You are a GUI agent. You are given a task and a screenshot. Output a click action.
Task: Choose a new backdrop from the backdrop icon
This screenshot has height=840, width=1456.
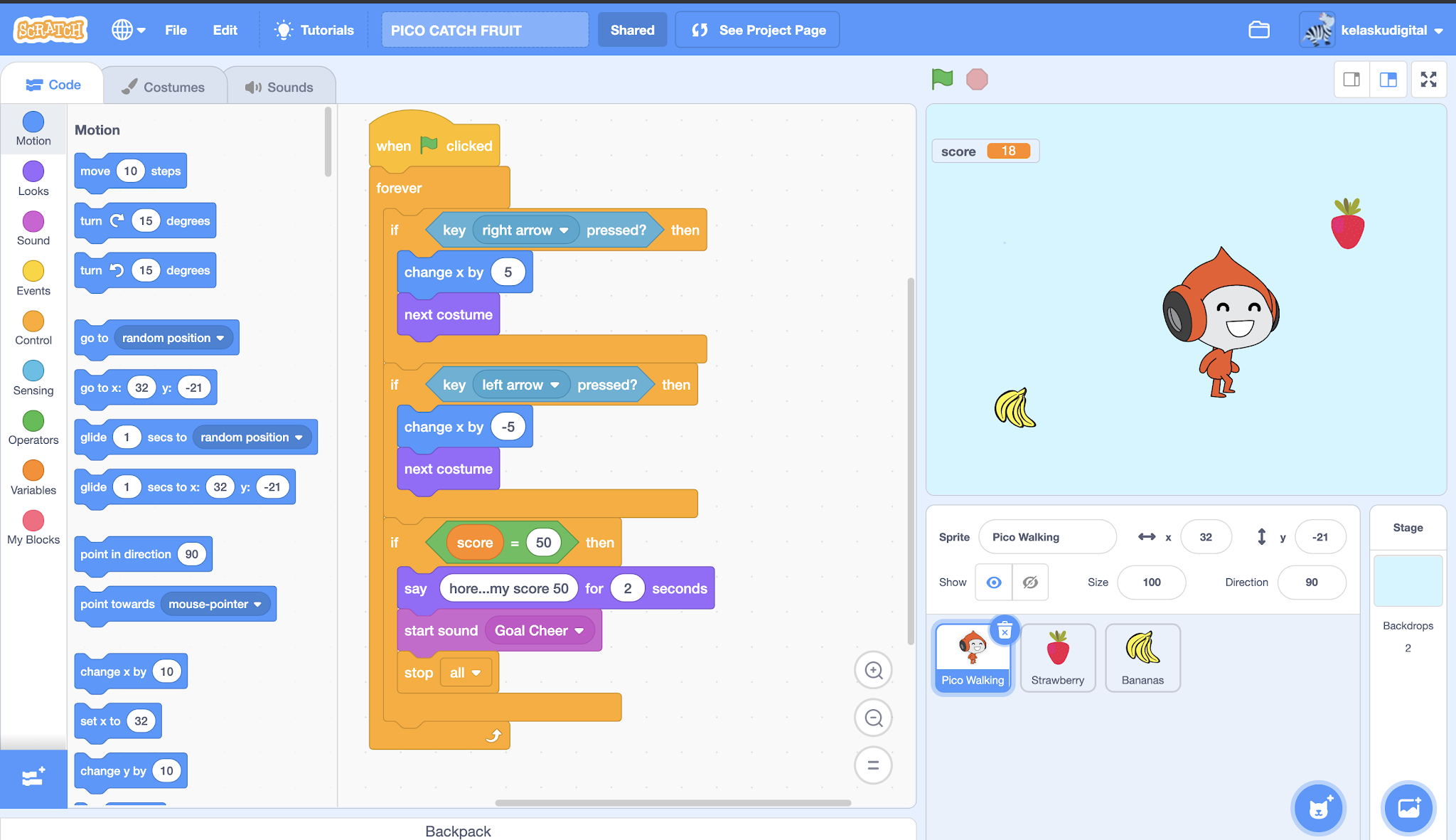click(x=1408, y=808)
